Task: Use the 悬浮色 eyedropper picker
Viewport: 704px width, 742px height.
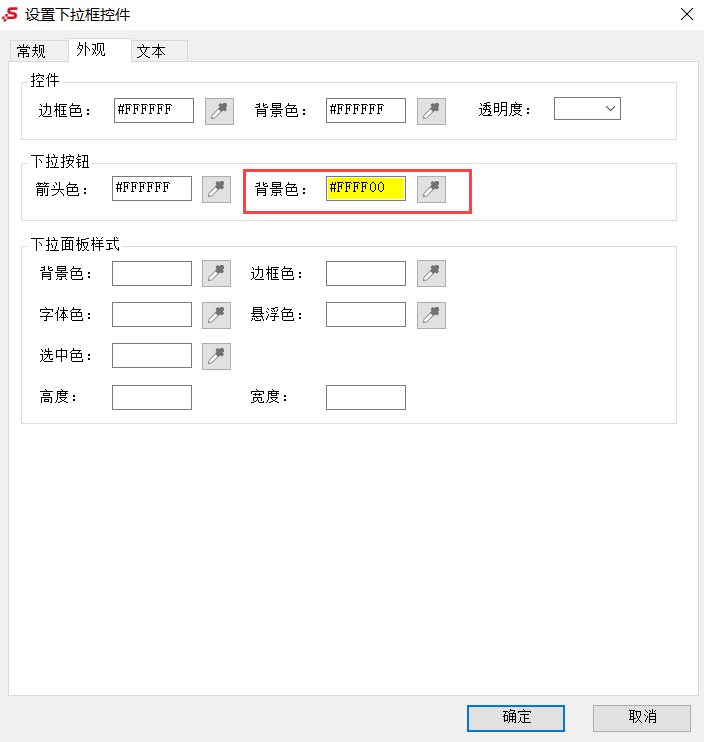Action: [x=431, y=315]
